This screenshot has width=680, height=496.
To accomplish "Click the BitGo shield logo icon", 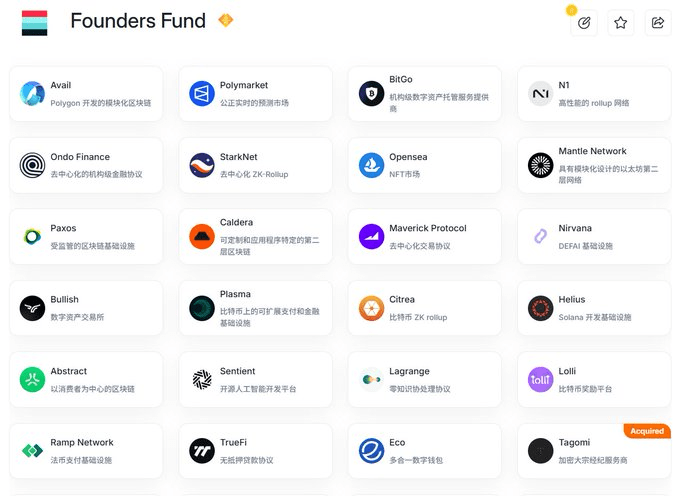I will click(371, 94).
